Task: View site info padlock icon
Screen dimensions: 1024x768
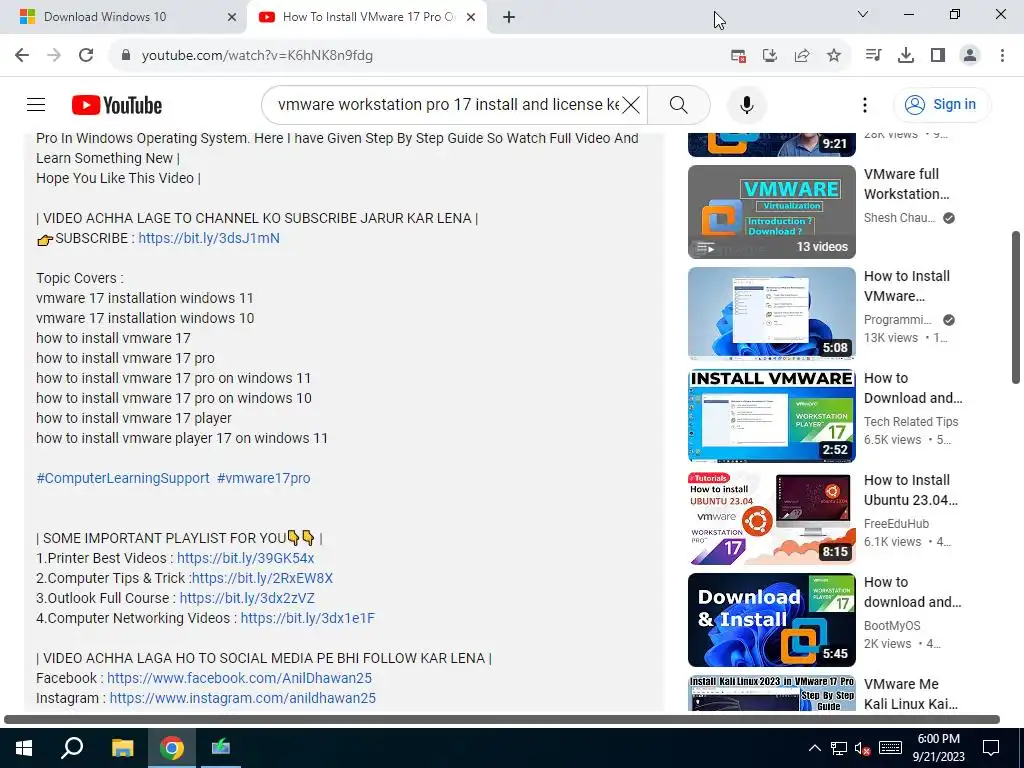Action: (x=126, y=55)
